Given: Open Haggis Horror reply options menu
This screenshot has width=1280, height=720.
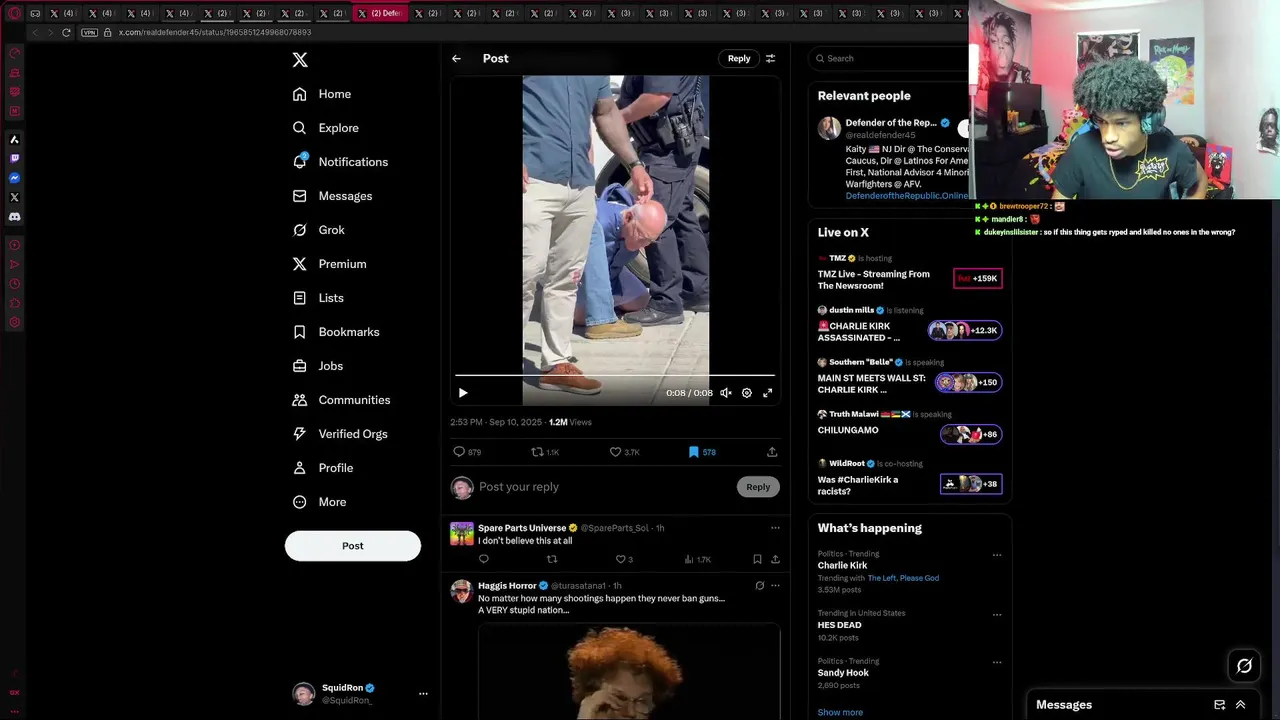Looking at the screenshot, I should [775, 586].
